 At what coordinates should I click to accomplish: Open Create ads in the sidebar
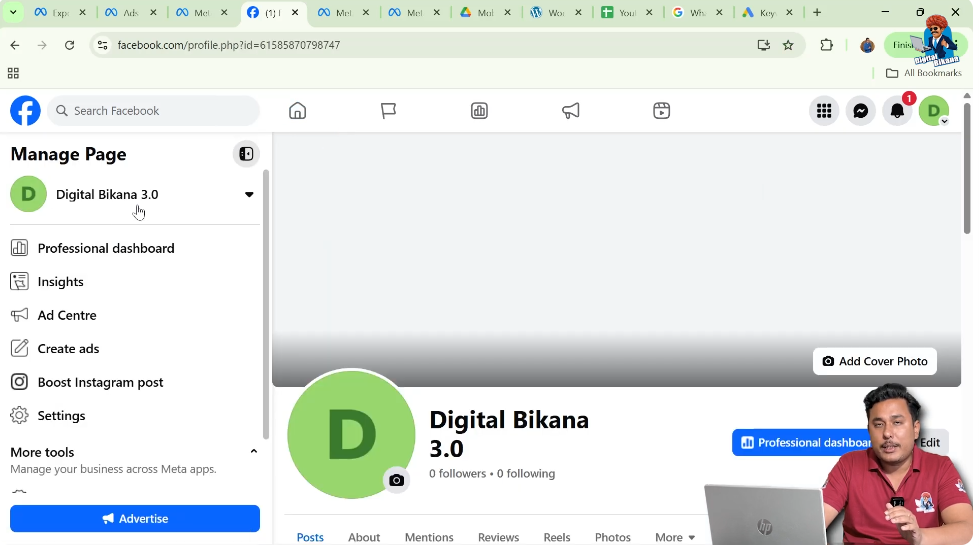click(x=68, y=349)
